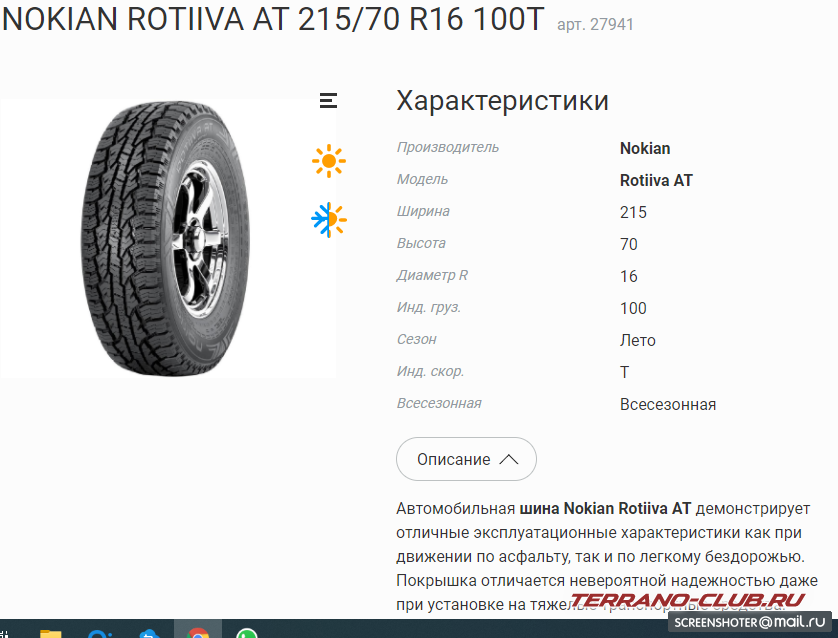Click the Характеристики section heading
This screenshot has width=838, height=638.
502,100
